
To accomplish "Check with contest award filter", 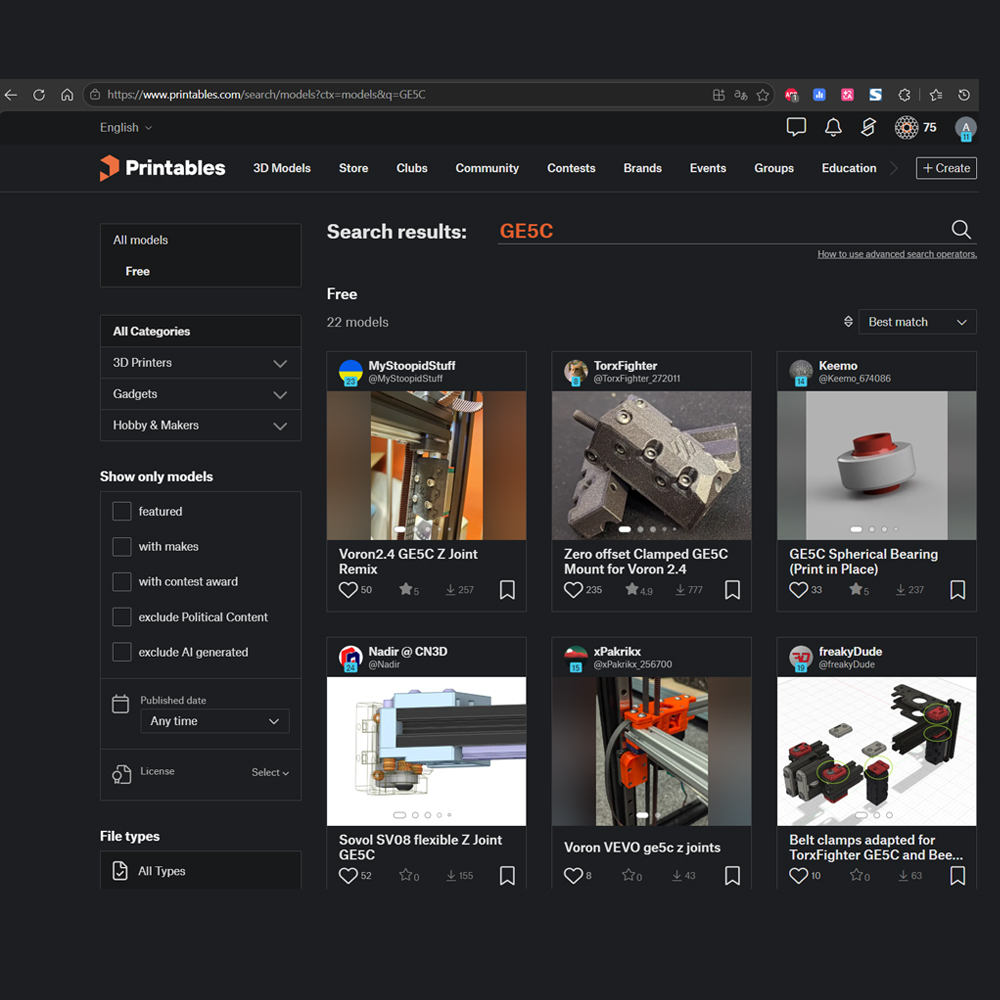I will 122,582.
